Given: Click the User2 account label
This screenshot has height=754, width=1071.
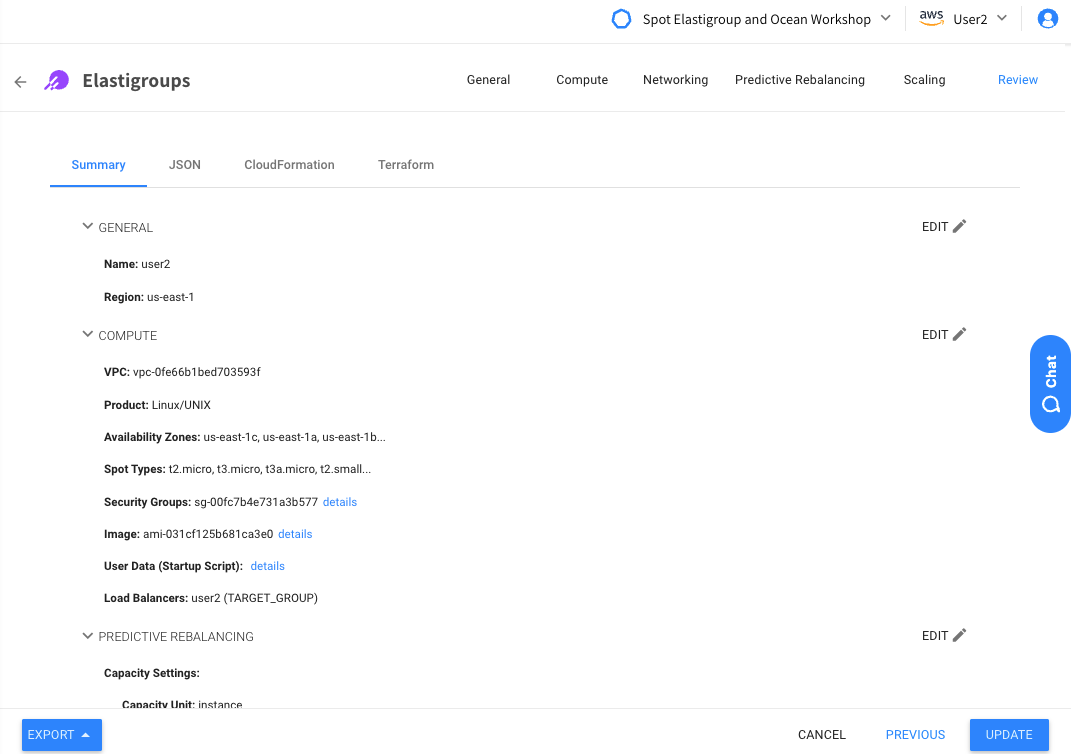Looking at the screenshot, I should [x=970, y=19].
